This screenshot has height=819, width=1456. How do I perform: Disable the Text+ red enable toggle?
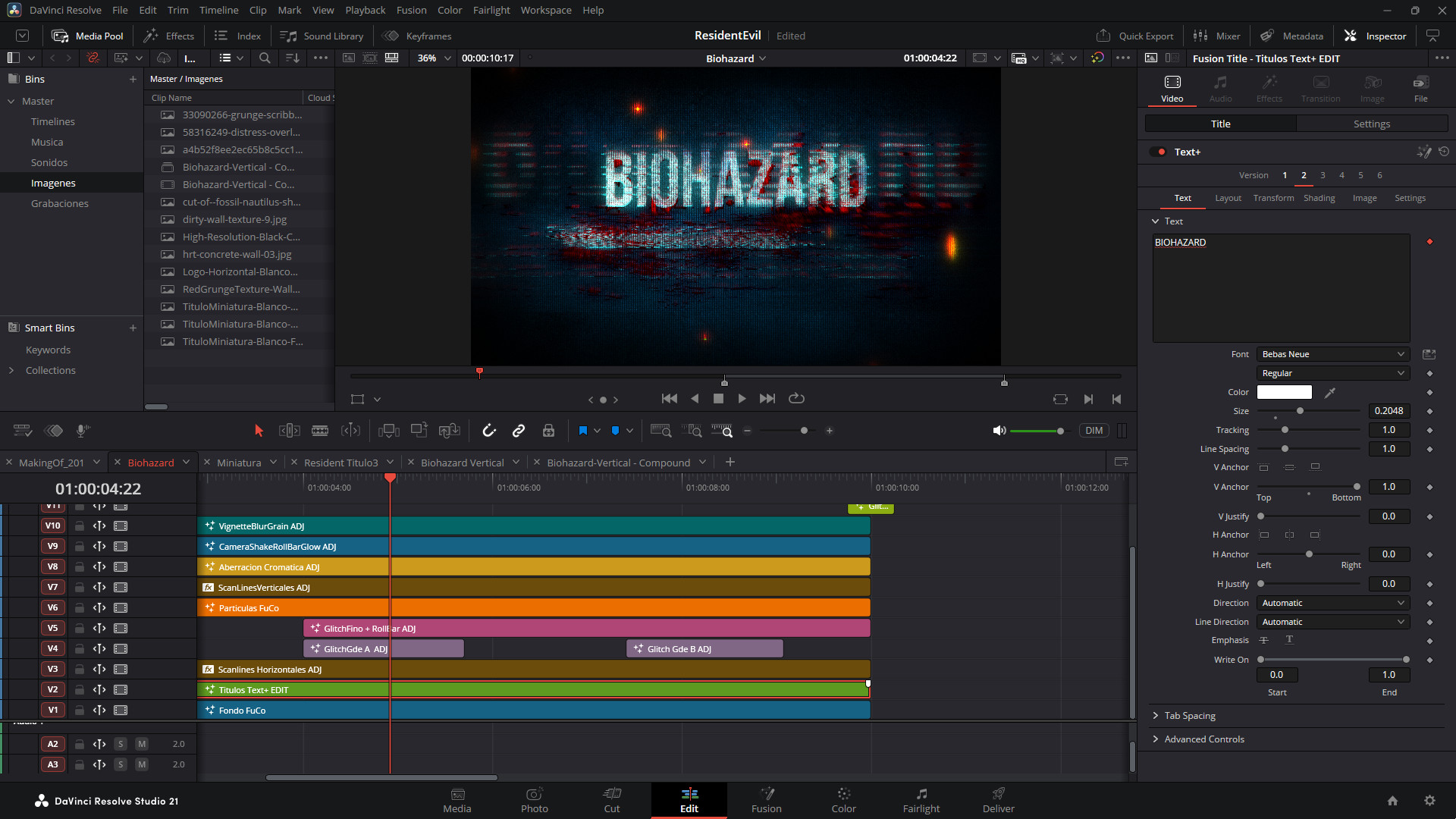tap(1158, 152)
